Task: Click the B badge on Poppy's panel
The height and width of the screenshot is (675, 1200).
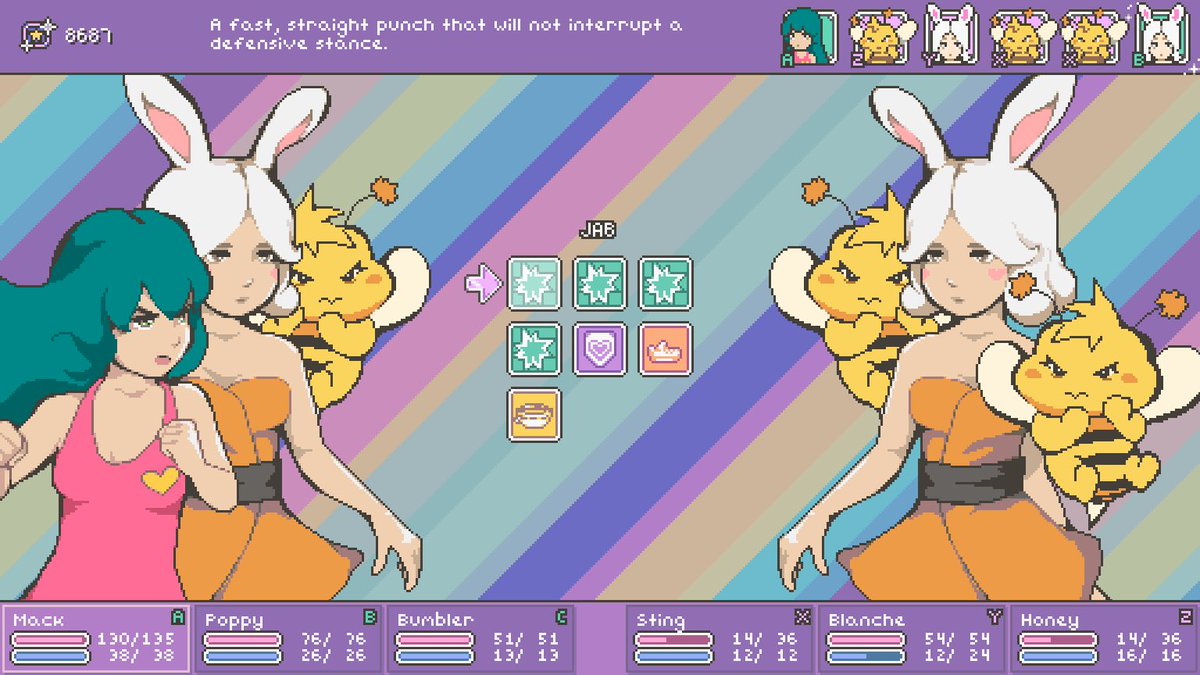Action: tap(370, 617)
